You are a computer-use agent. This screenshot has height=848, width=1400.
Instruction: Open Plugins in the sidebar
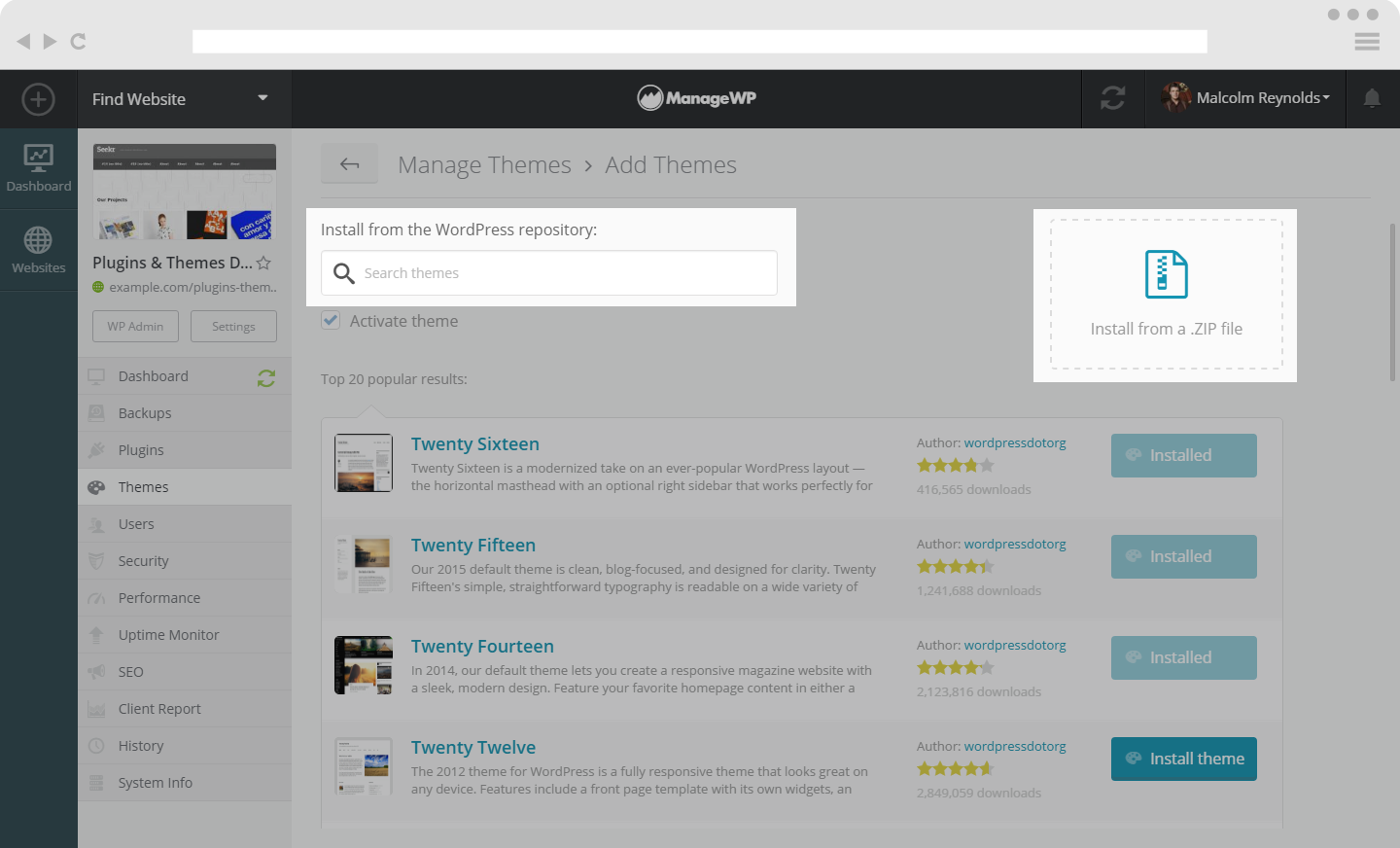[x=185, y=450]
